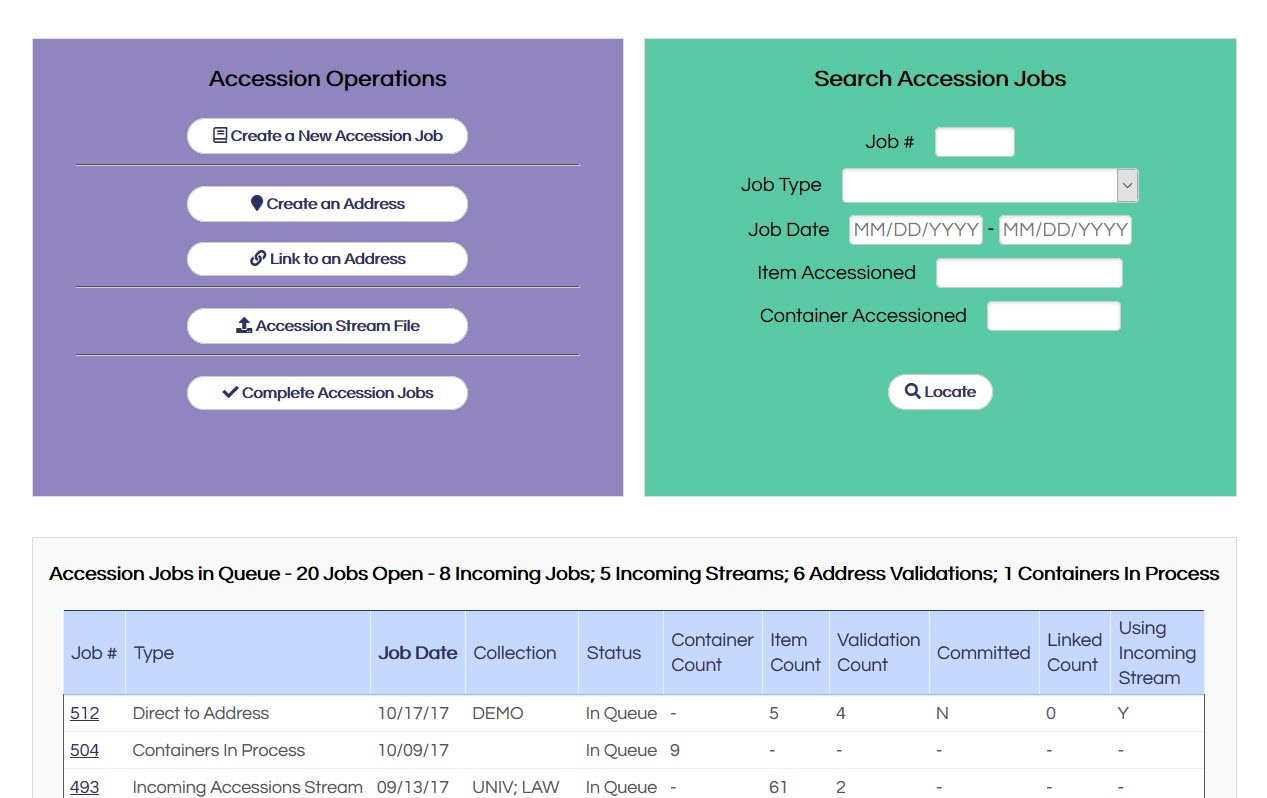Click the Job Date start field
Image resolution: width=1267 pixels, height=798 pixels.
click(915, 230)
